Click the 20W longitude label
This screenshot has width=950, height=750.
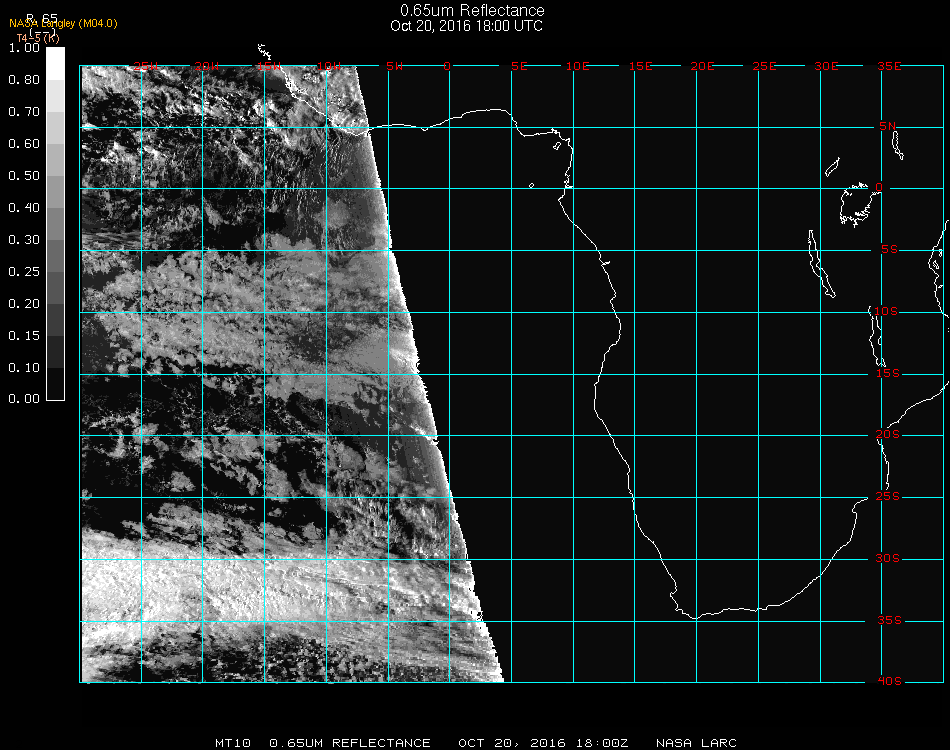click(207, 66)
